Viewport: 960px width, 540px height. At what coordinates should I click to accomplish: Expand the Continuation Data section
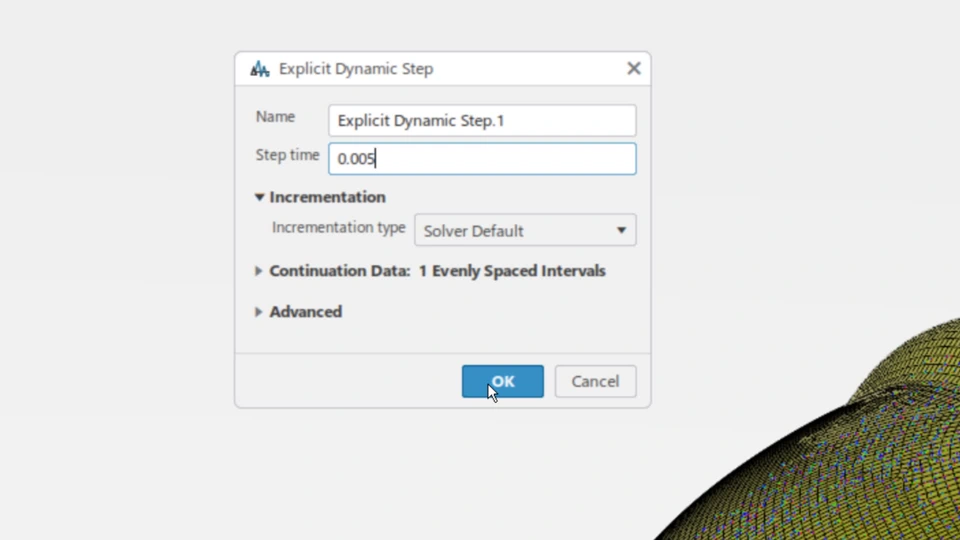pyautogui.click(x=258, y=271)
